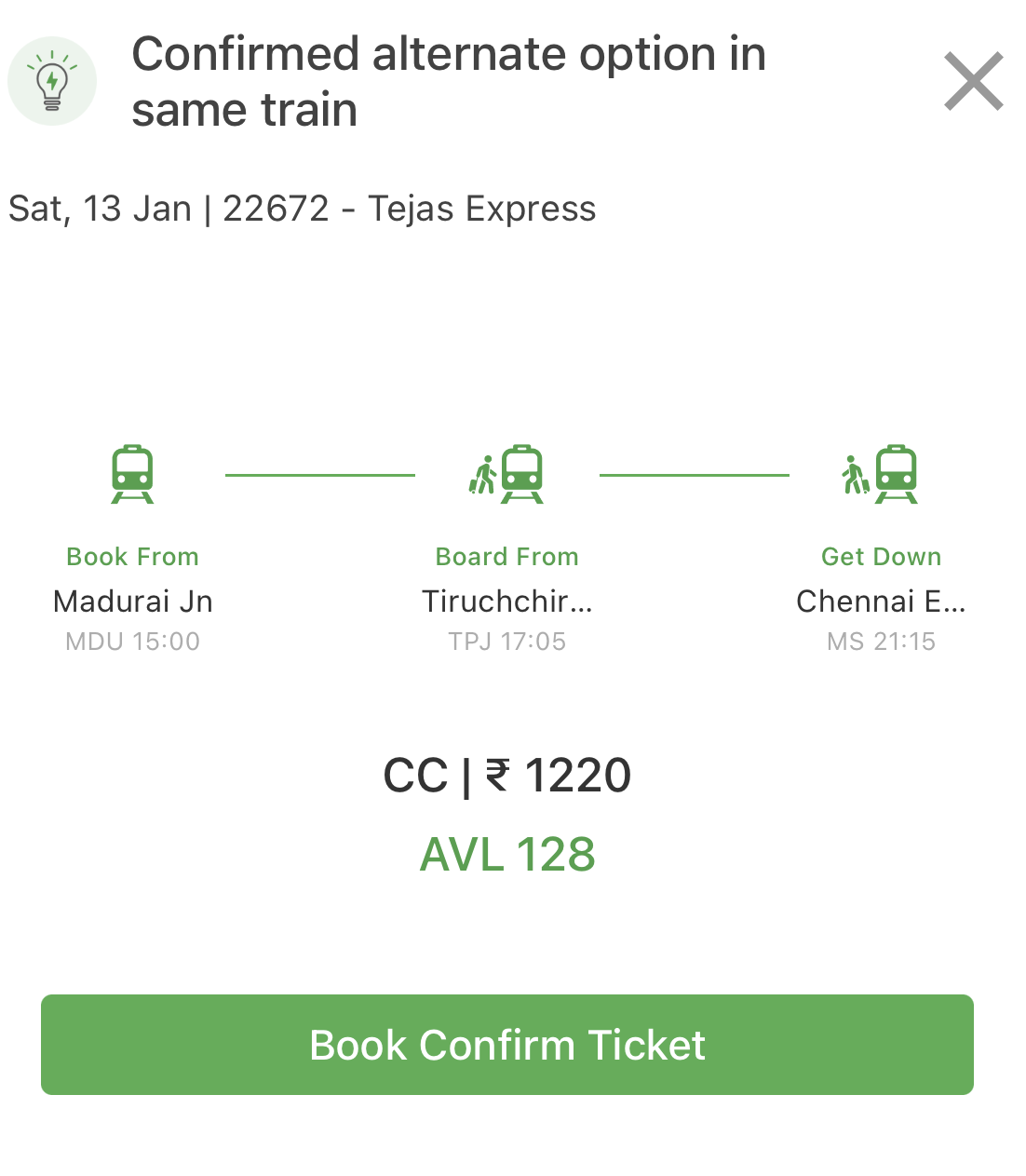Click the TPJ 17:05 boarding time
This screenshot has width=1026, height=1176.
click(506, 642)
